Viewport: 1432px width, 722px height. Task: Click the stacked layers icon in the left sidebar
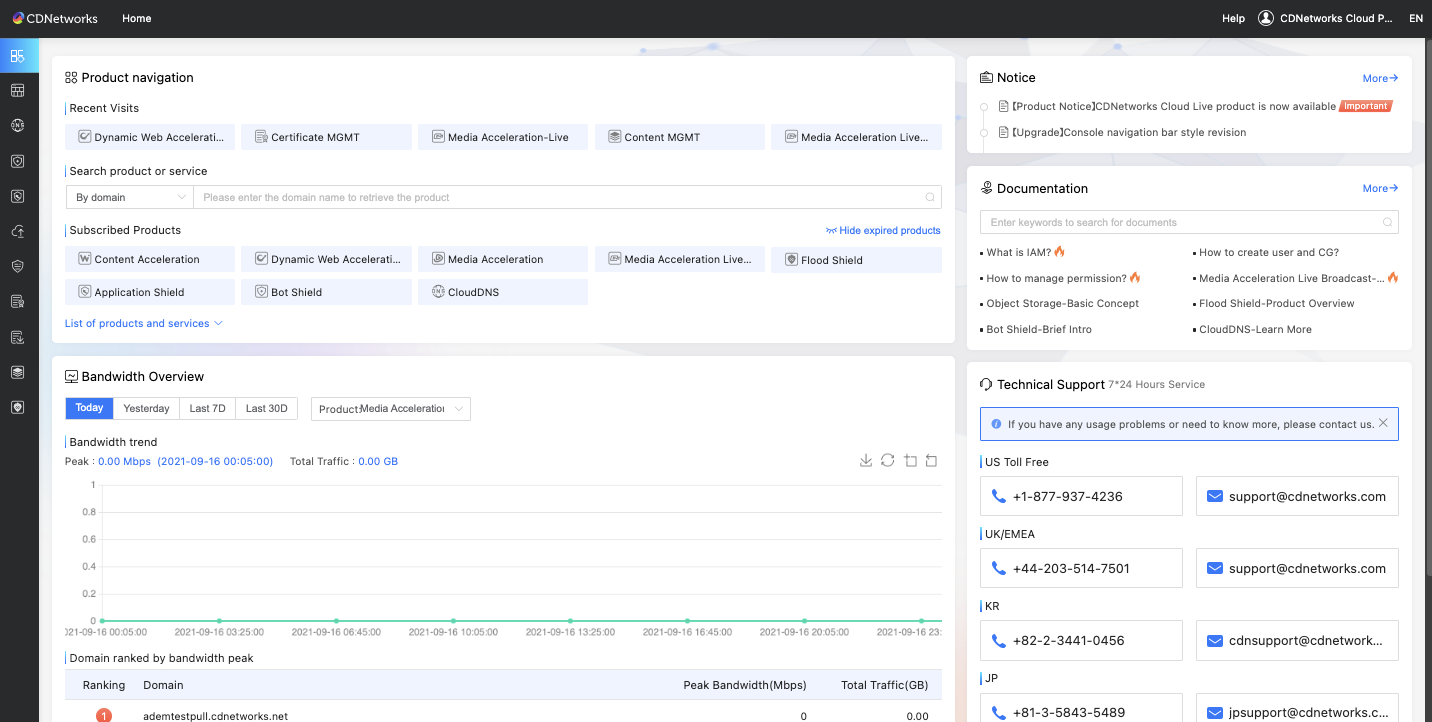click(x=18, y=372)
